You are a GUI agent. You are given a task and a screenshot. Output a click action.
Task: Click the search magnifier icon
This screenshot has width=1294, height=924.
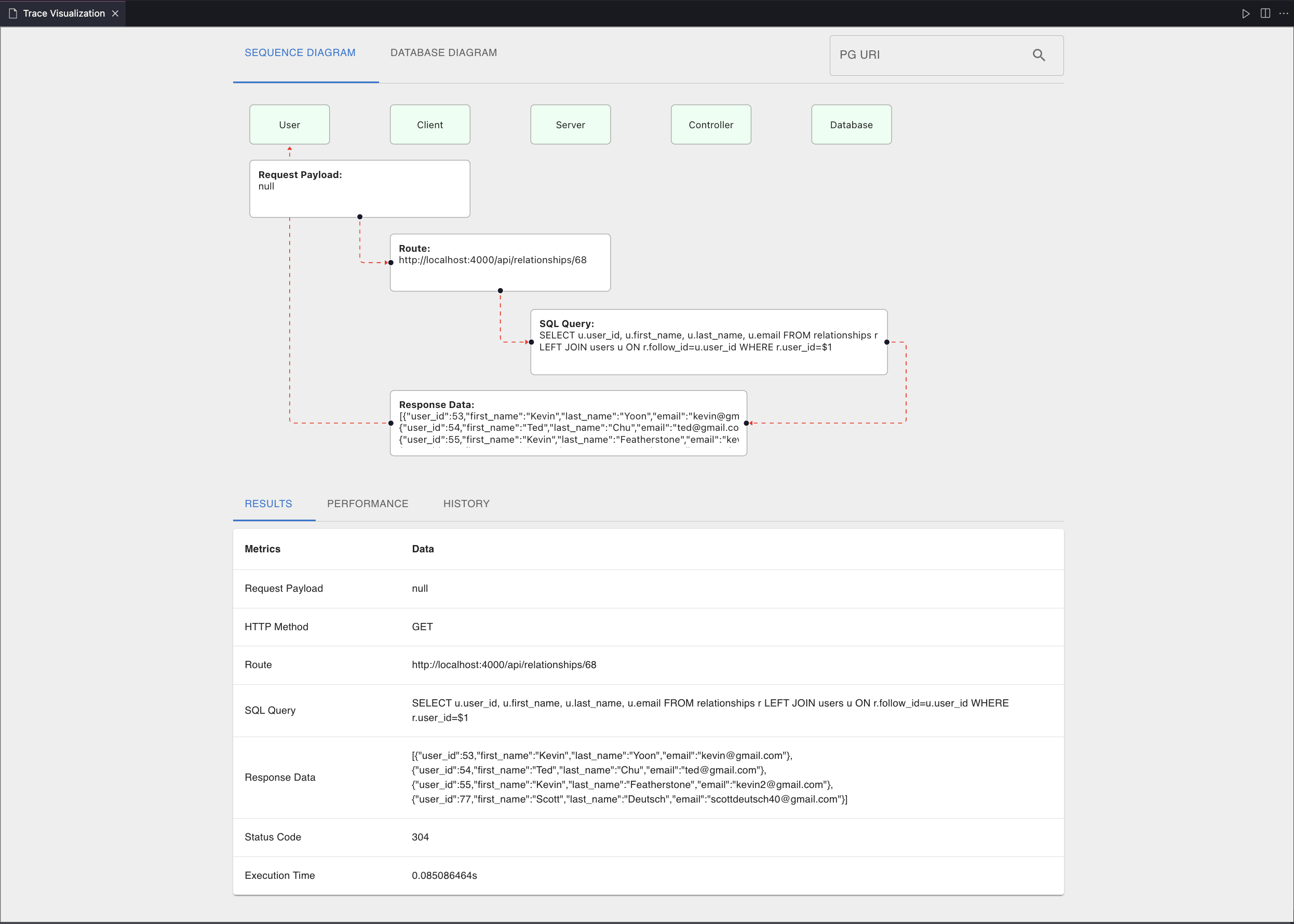(x=1039, y=55)
